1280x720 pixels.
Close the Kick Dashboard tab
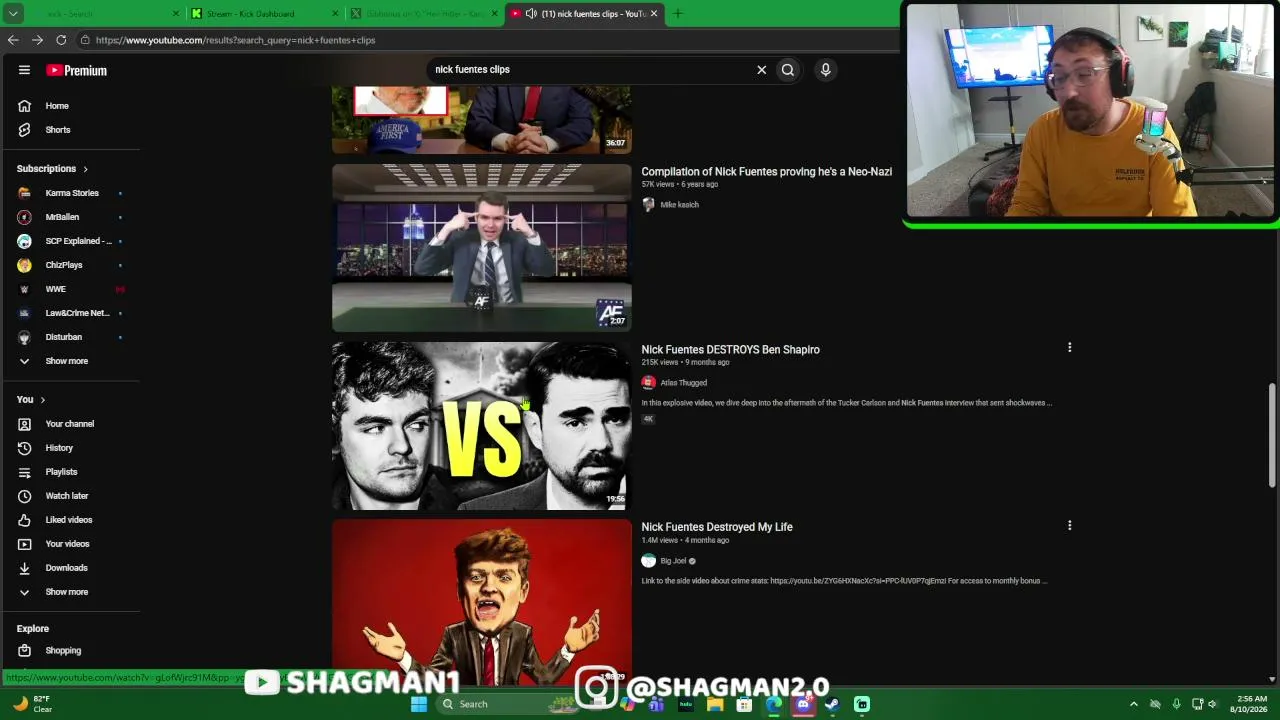point(334,14)
